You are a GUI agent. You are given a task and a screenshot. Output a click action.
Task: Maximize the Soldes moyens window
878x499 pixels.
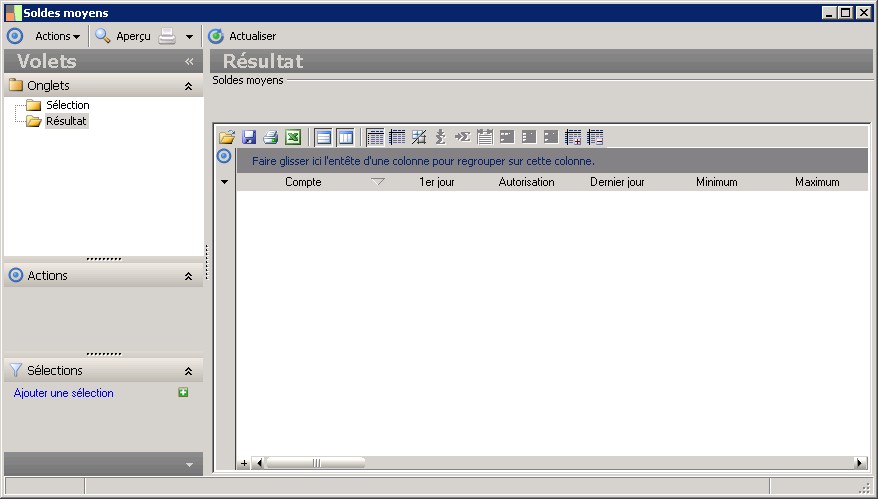click(846, 12)
